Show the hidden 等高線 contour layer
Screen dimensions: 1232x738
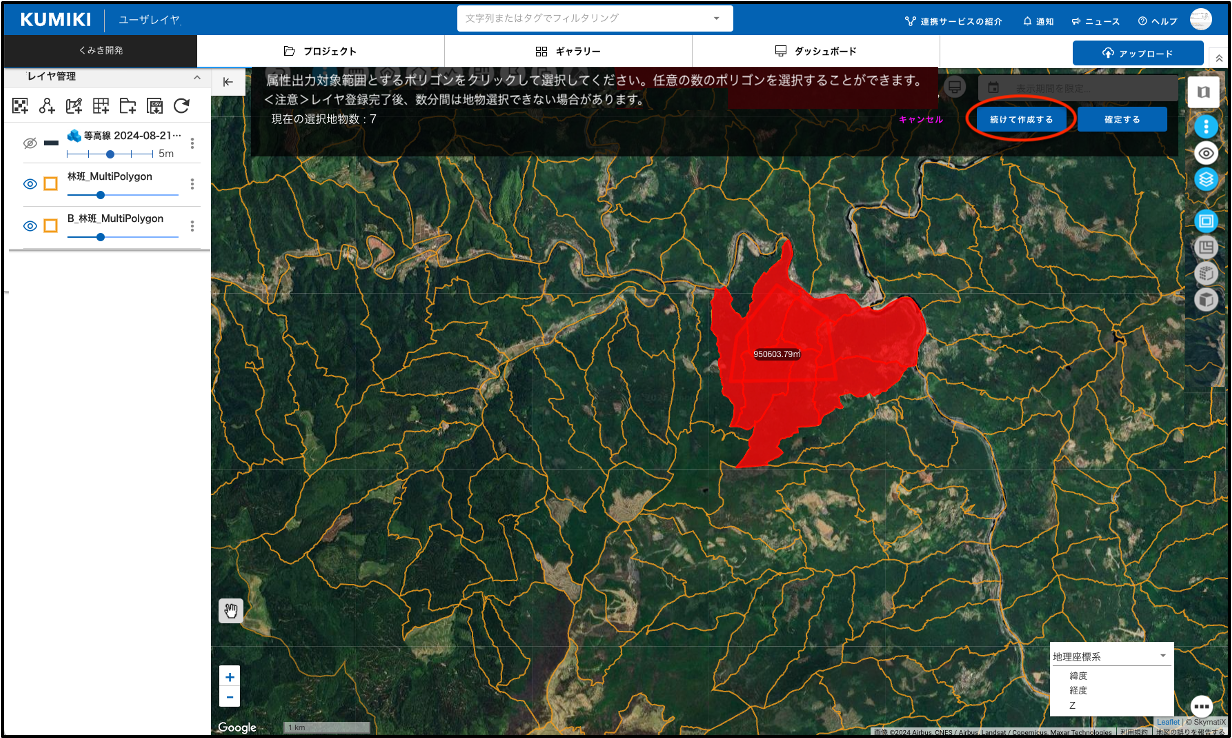pos(30,143)
